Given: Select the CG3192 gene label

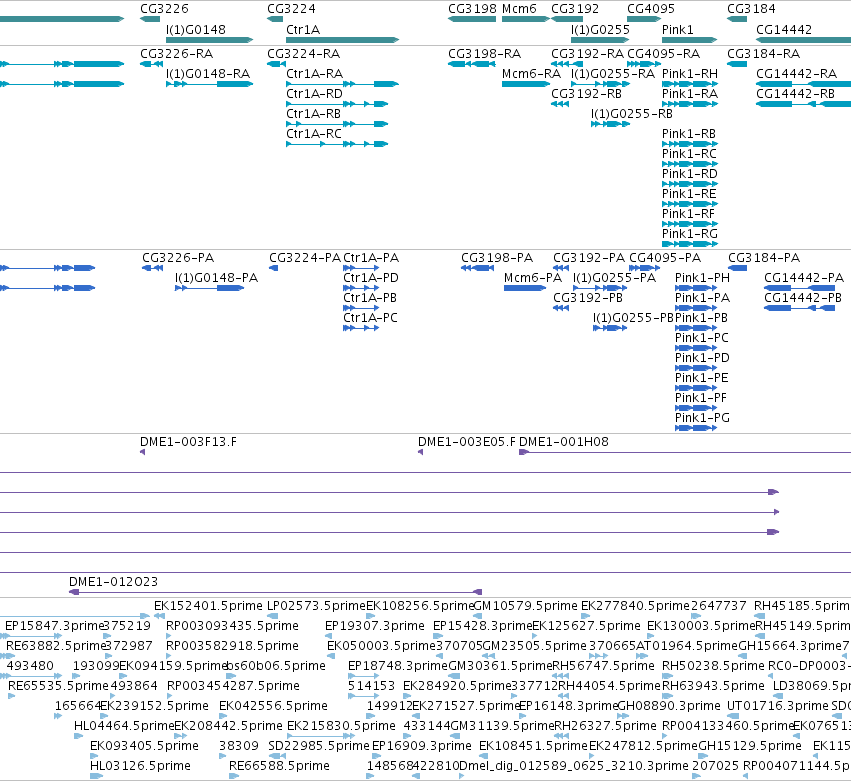Looking at the screenshot, I should coord(575,9).
